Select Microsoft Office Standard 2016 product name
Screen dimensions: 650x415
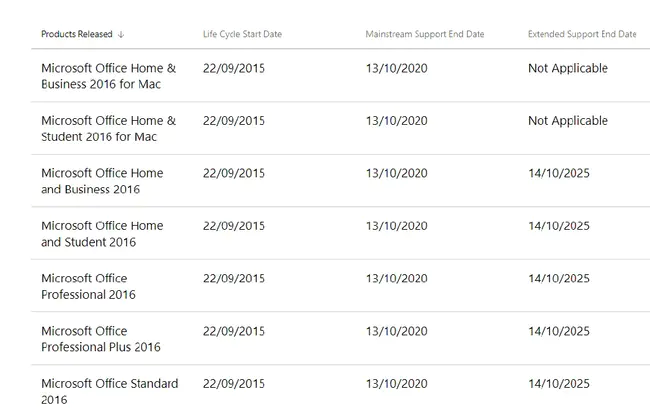109,391
